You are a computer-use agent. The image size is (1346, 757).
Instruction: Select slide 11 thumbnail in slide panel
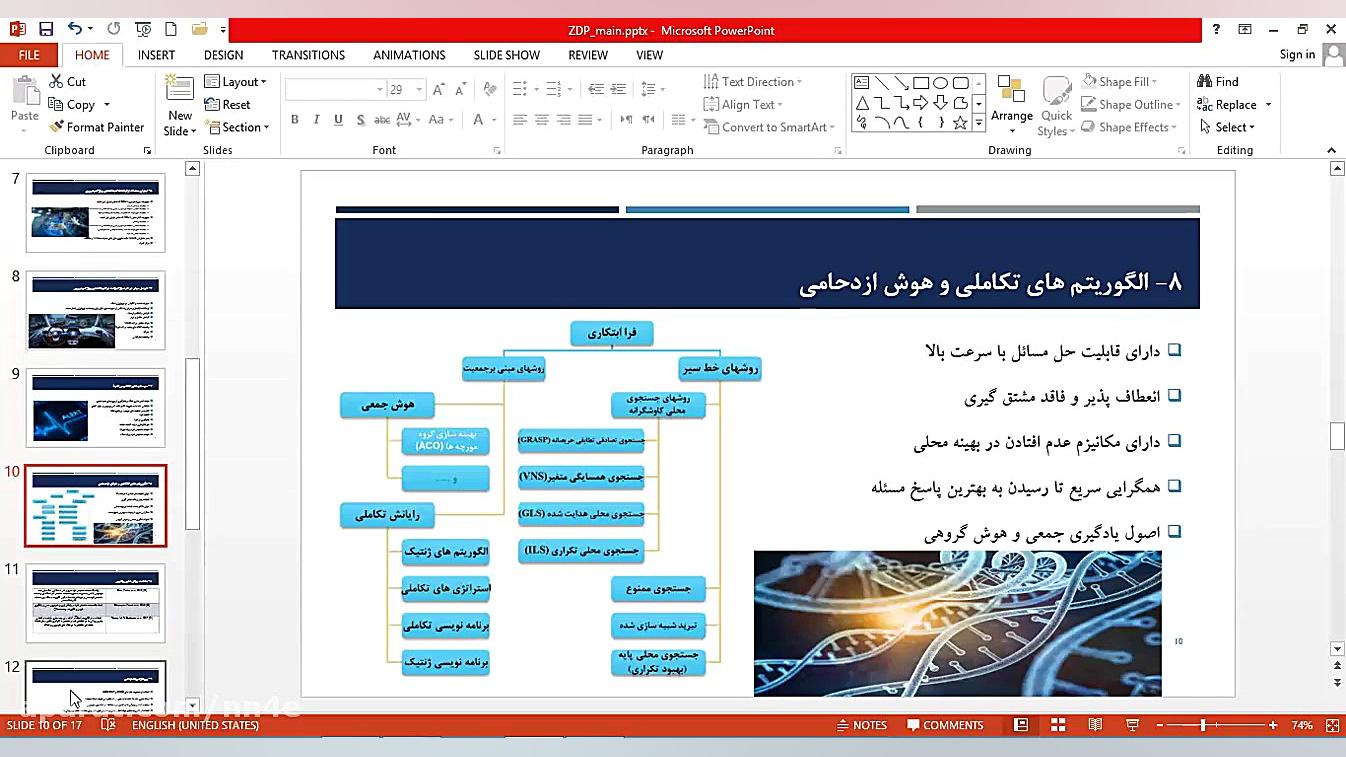[x=95, y=603]
